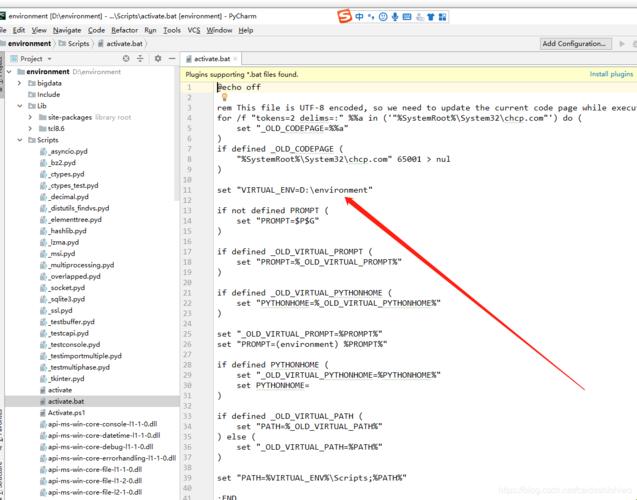Screen dimensions: 637x500
Task: Close the activate.bat editor tab
Action: 235,59
